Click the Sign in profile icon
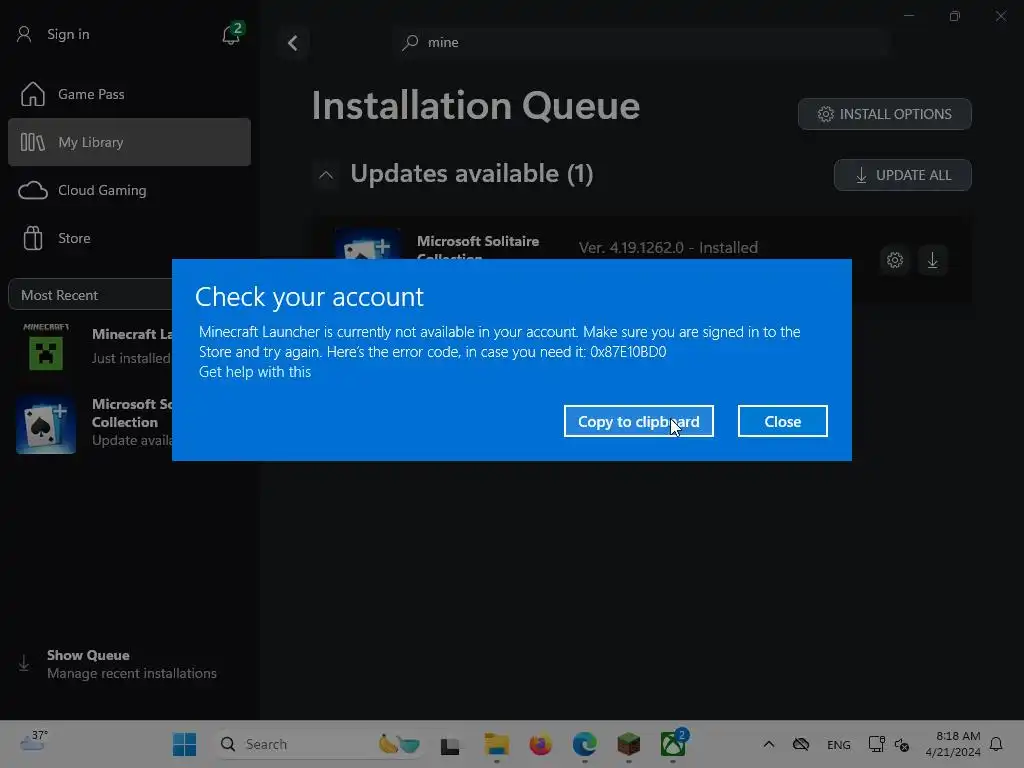1024x768 pixels. [24, 34]
